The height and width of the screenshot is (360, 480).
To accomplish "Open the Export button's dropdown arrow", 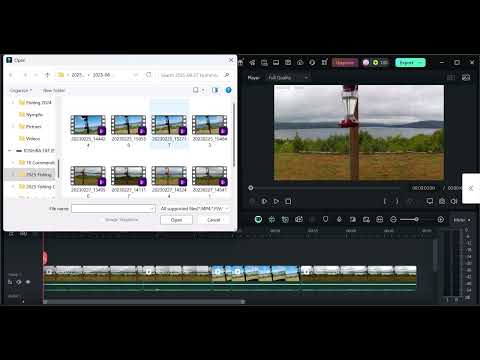I will 421,63.
